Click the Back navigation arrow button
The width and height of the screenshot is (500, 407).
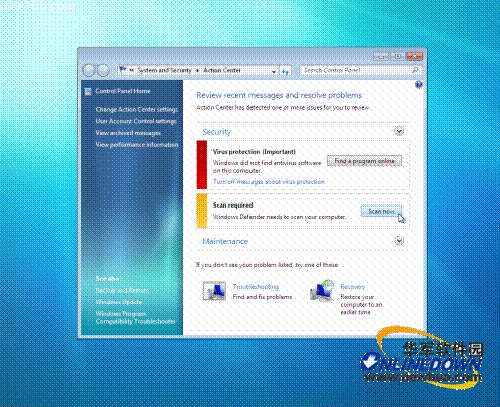pos(89,70)
